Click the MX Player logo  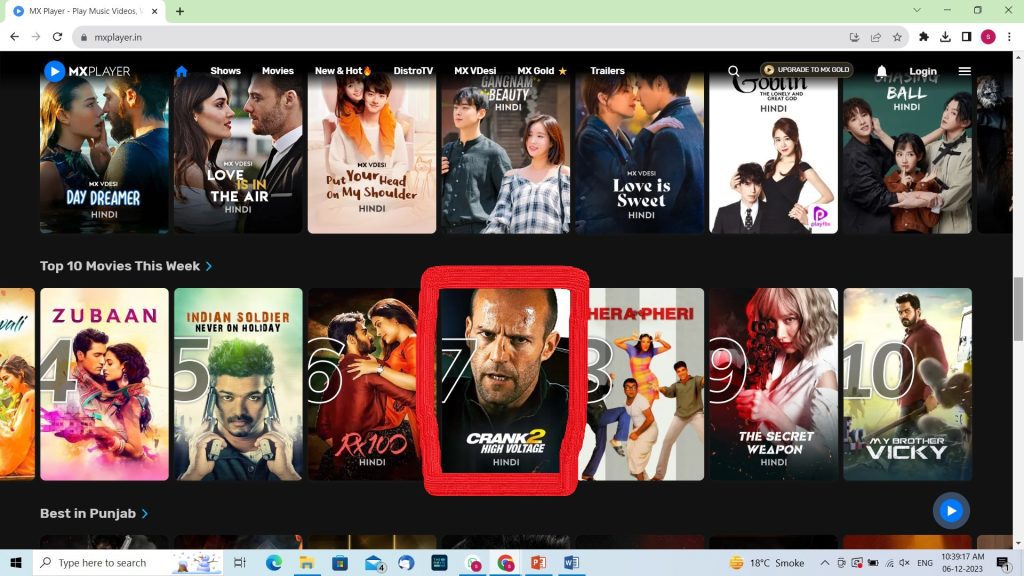(88, 71)
